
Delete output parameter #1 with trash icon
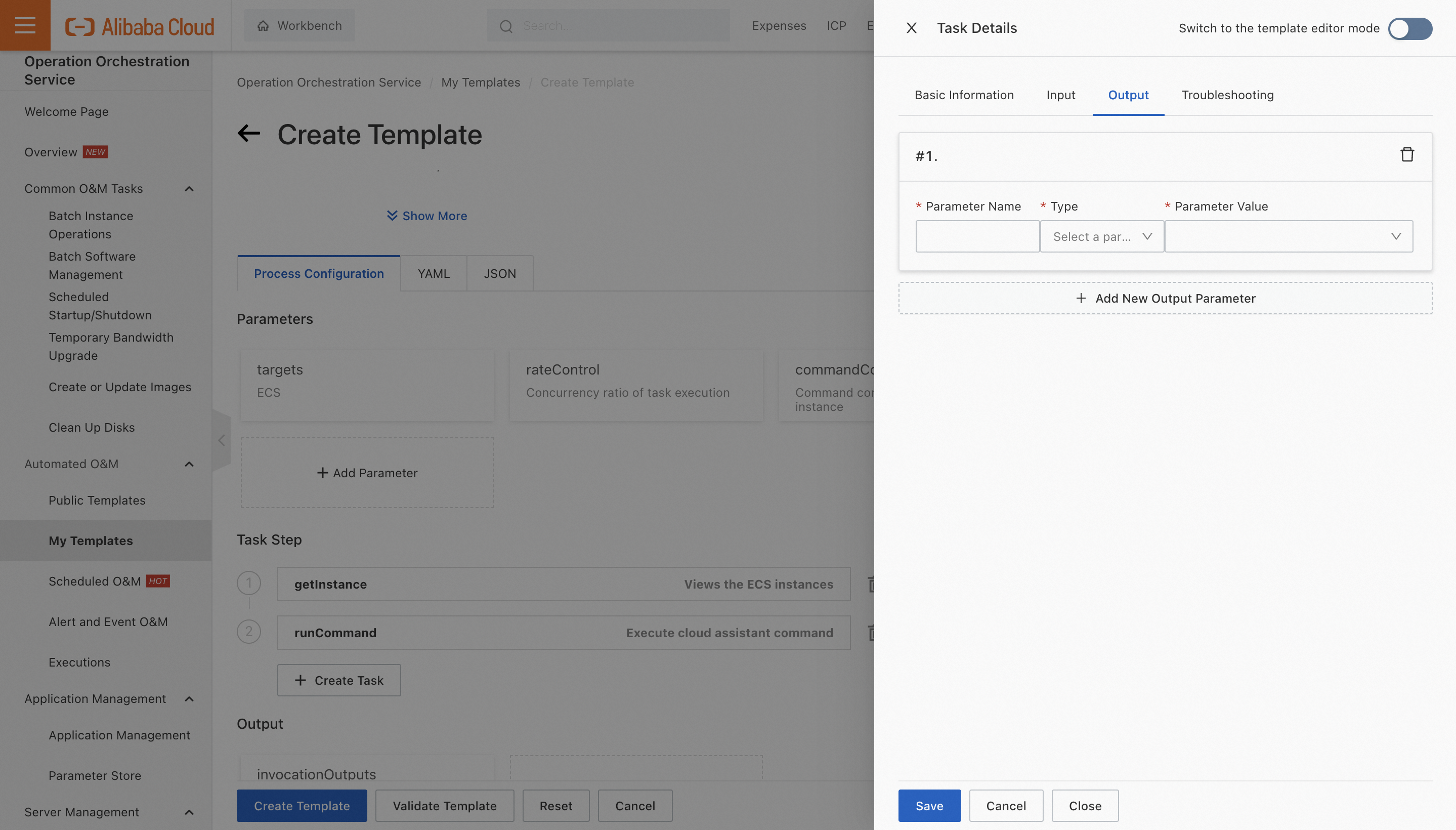coord(1406,155)
